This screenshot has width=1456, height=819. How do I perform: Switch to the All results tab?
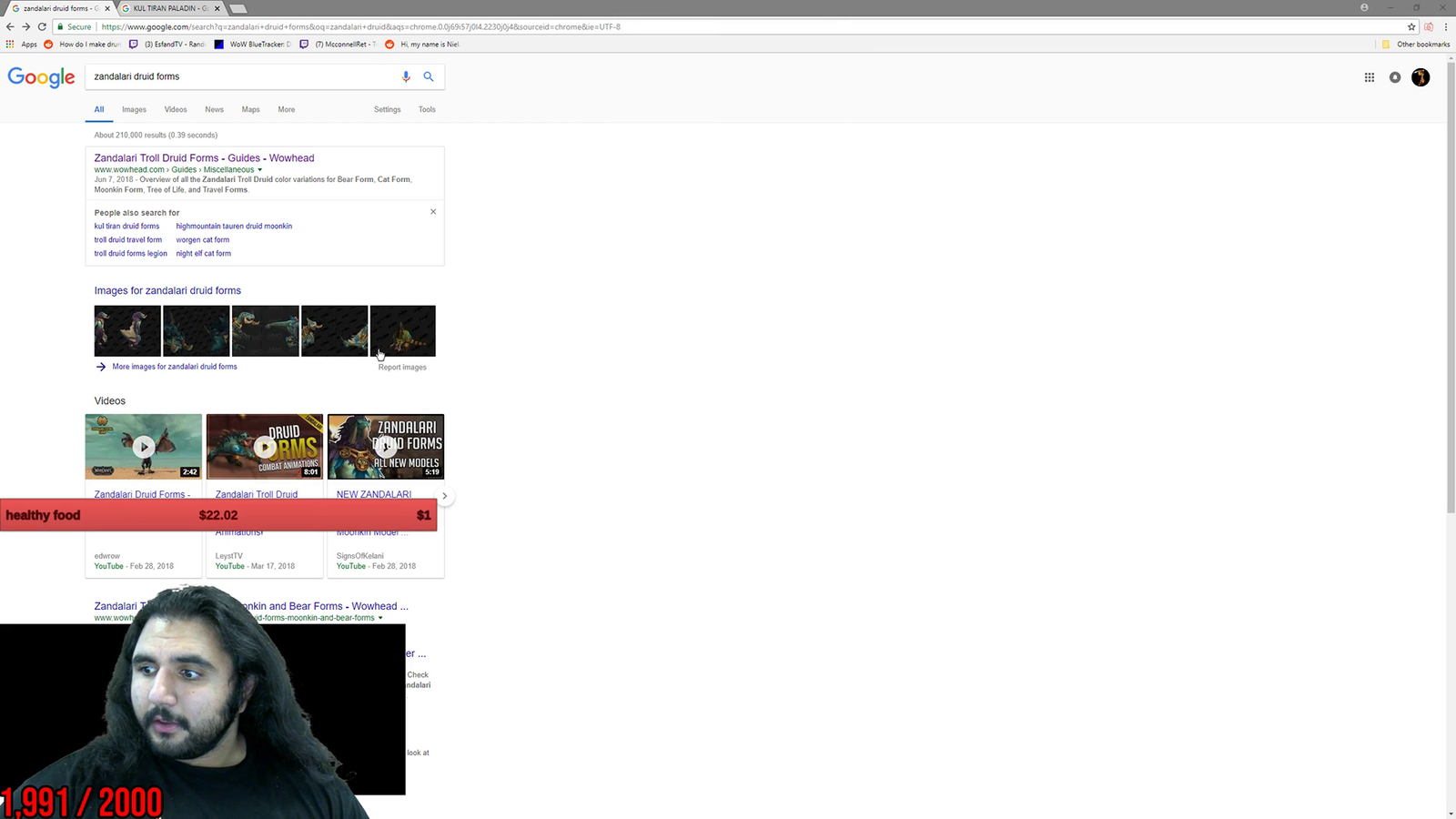click(x=99, y=109)
